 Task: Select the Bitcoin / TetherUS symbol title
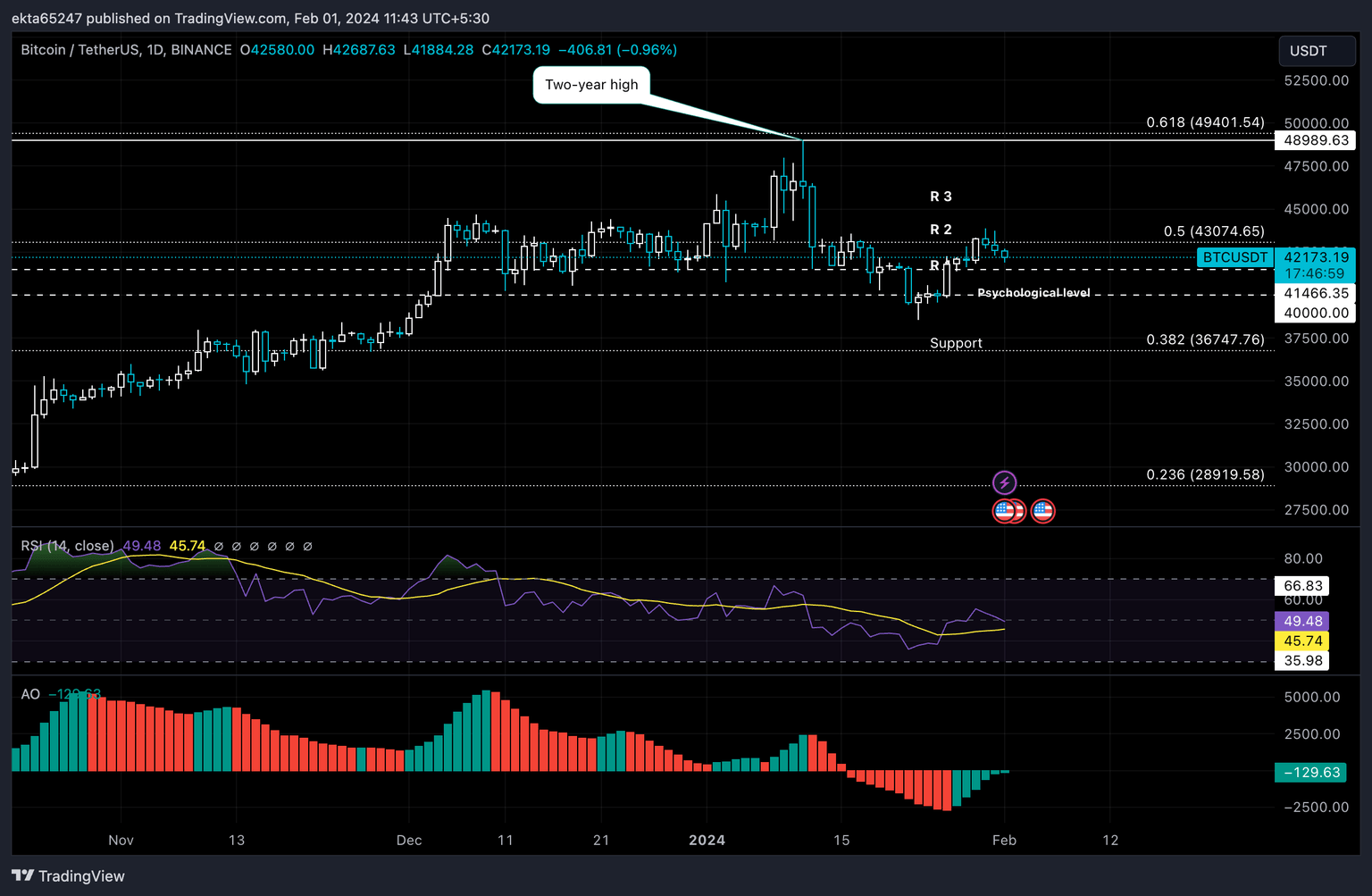[126, 50]
